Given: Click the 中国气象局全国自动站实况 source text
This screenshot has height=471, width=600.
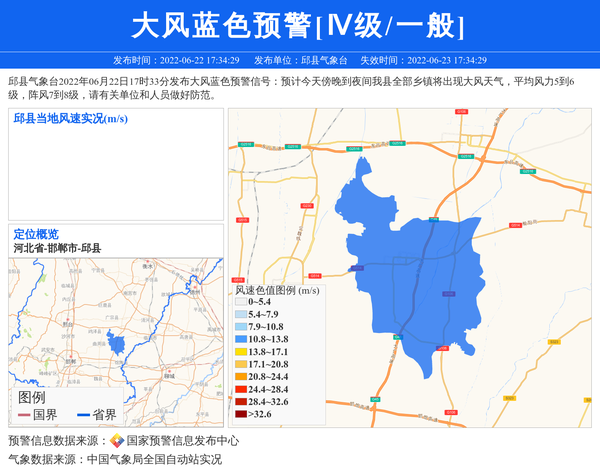Looking at the screenshot, I should (154, 460).
